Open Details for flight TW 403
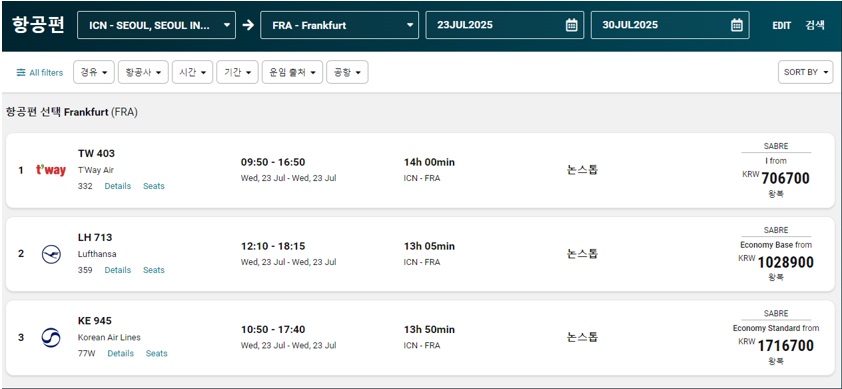 pyautogui.click(x=118, y=186)
